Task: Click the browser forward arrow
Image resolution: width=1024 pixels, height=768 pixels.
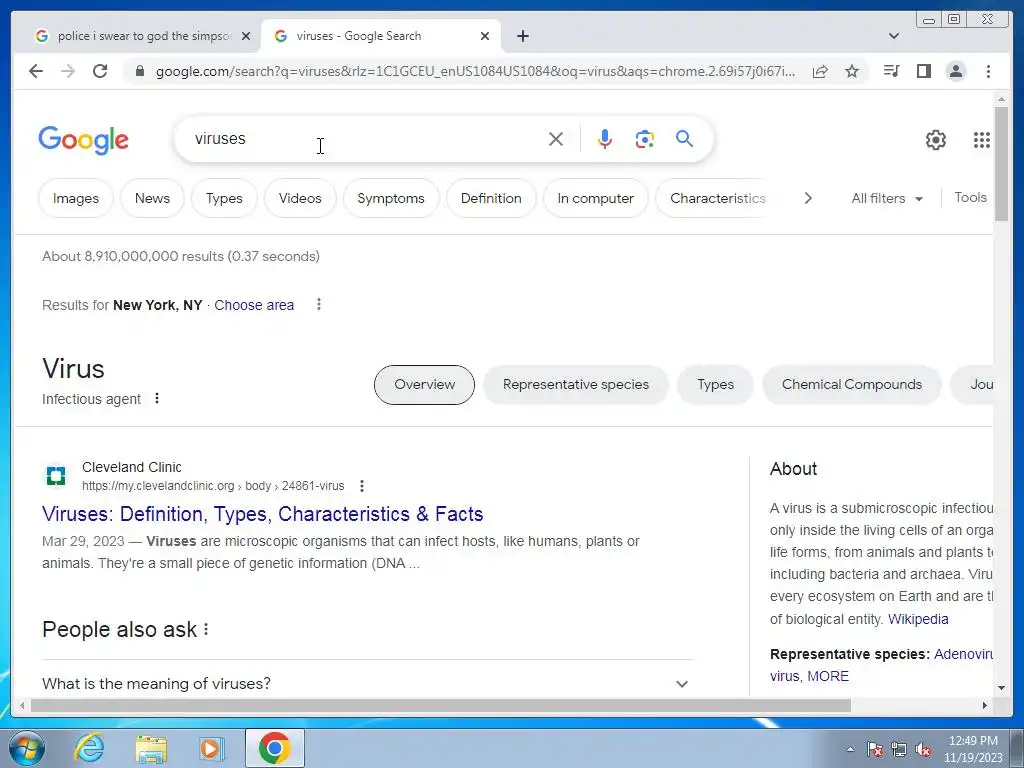Action: (x=68, y=71)
